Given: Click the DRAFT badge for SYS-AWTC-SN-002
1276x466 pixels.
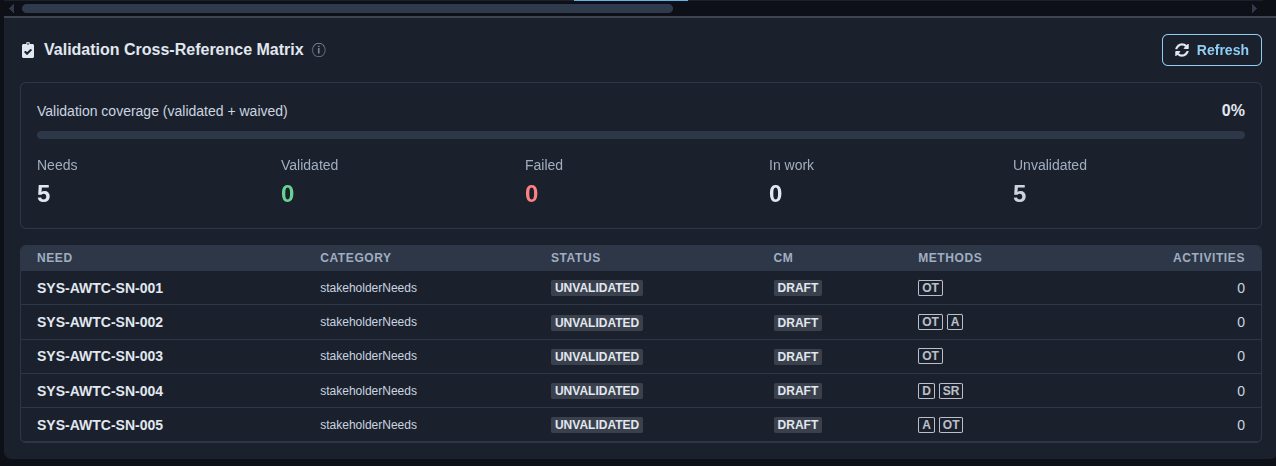Looking at the screenshot, I should [798, 322].
